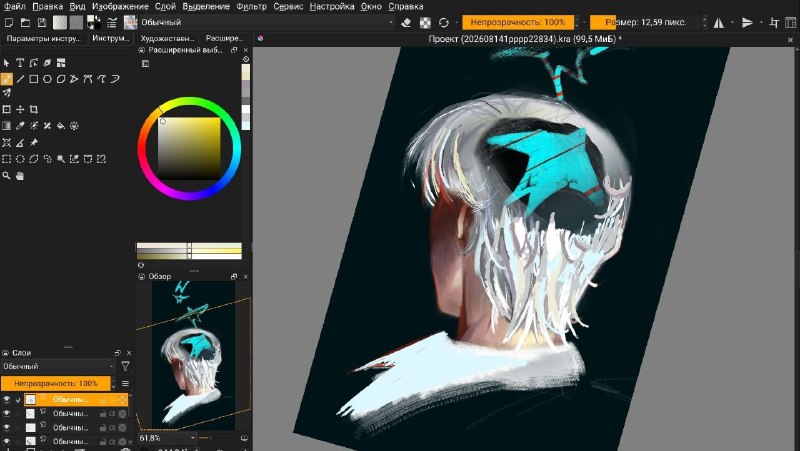Select the Zoom magnifier tool

click(6, 176)
